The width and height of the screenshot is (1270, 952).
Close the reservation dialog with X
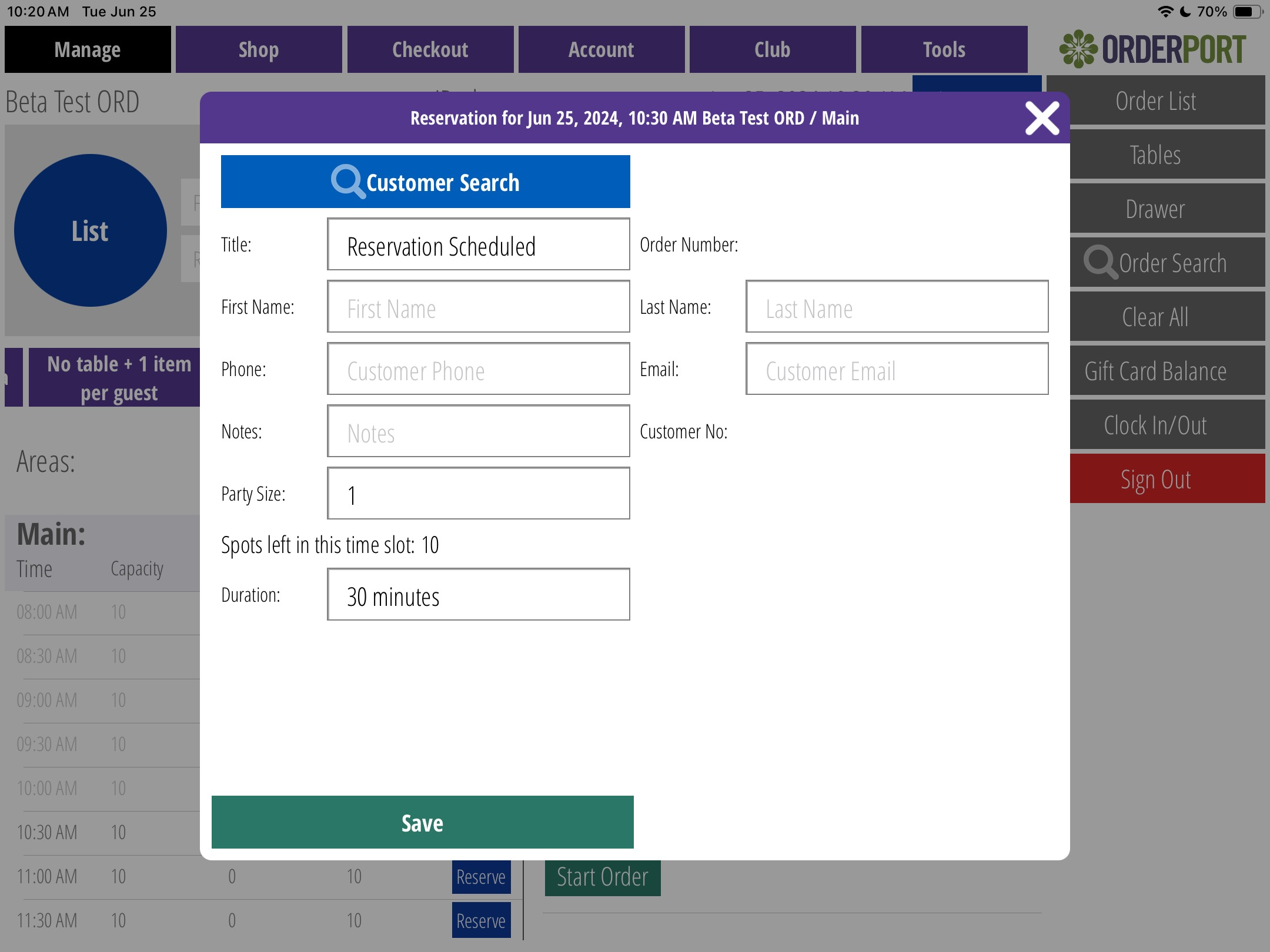[x=1042, y=118]
